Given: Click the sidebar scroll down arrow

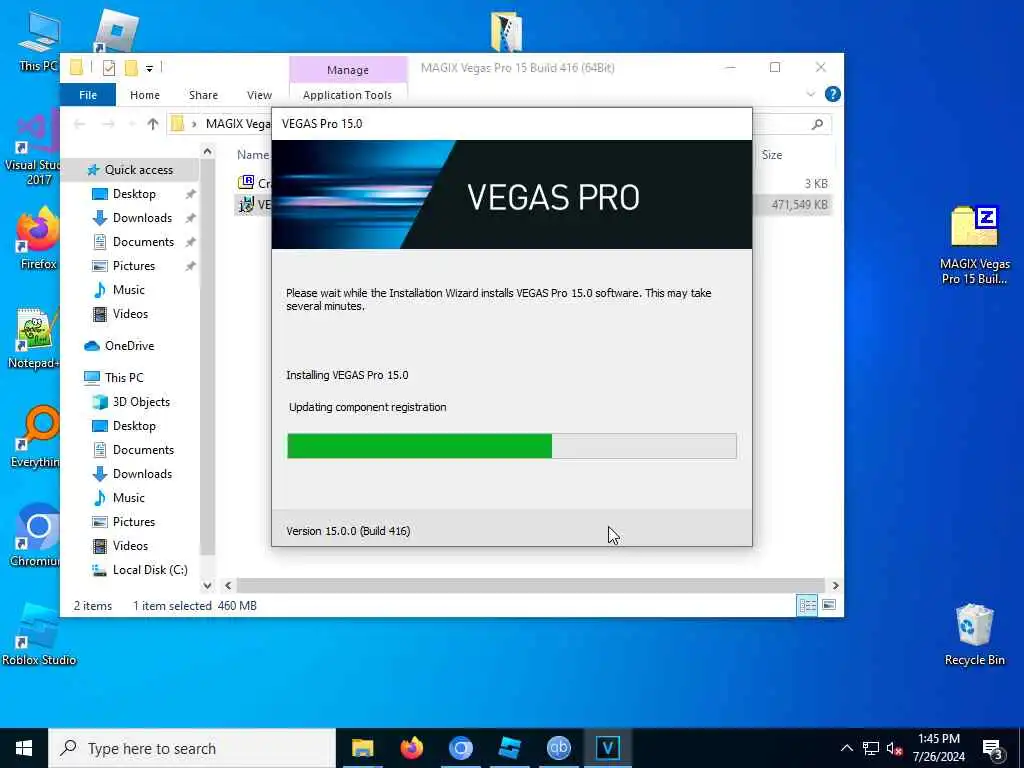Looking at the screenshot, I should coord(207,585).
